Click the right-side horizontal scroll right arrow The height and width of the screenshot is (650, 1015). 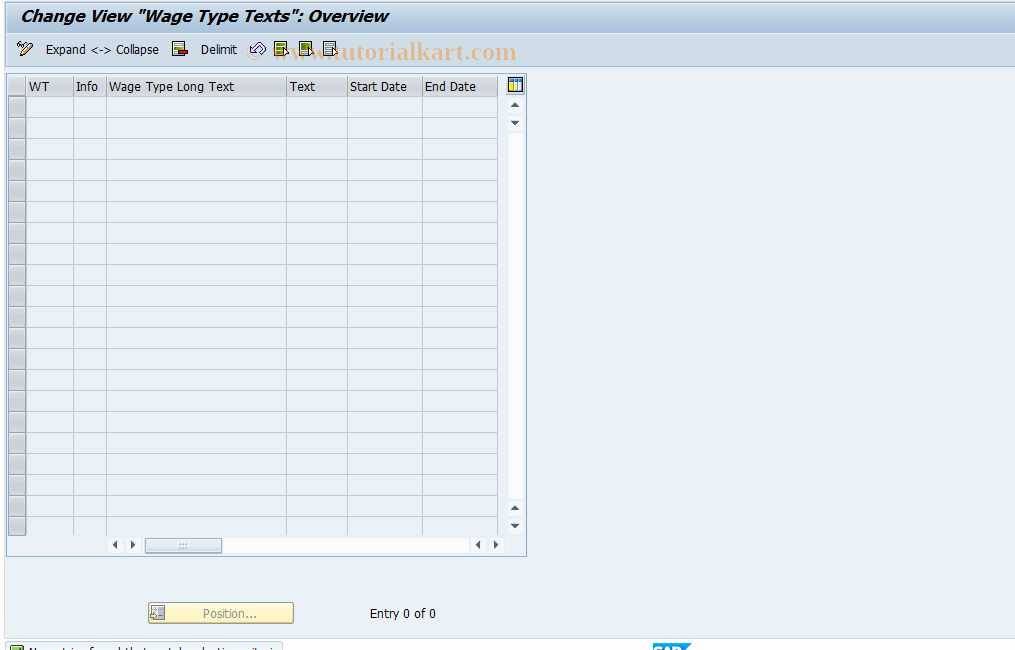[x=496, y=545]
